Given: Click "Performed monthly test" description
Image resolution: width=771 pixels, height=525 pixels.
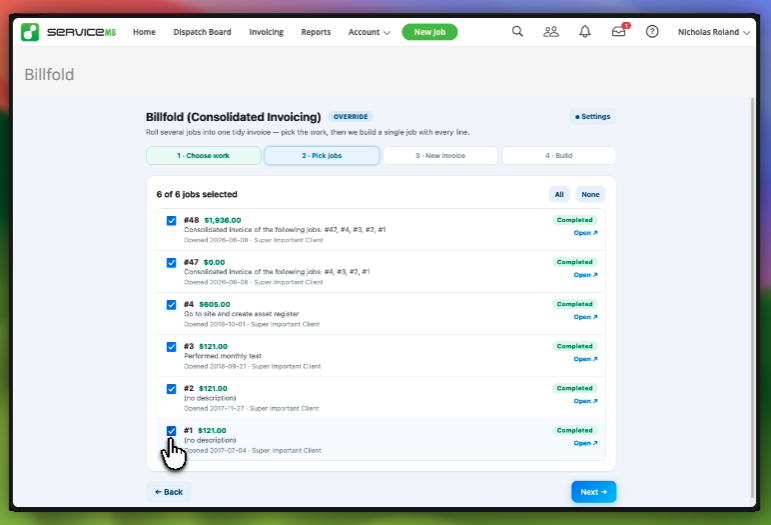Looking at the screenshot, I should (223, 356).
